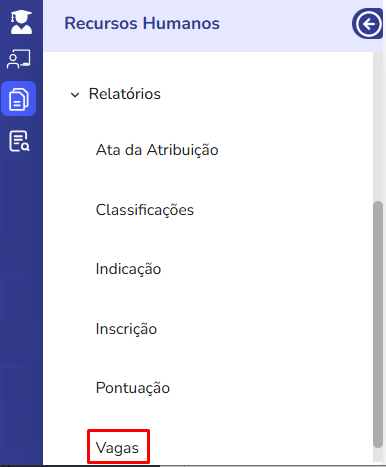Viewport: 386px width, 467px height.
Task: Click the highlighted documents icon in sidebar
Action: tap(19, 99)
